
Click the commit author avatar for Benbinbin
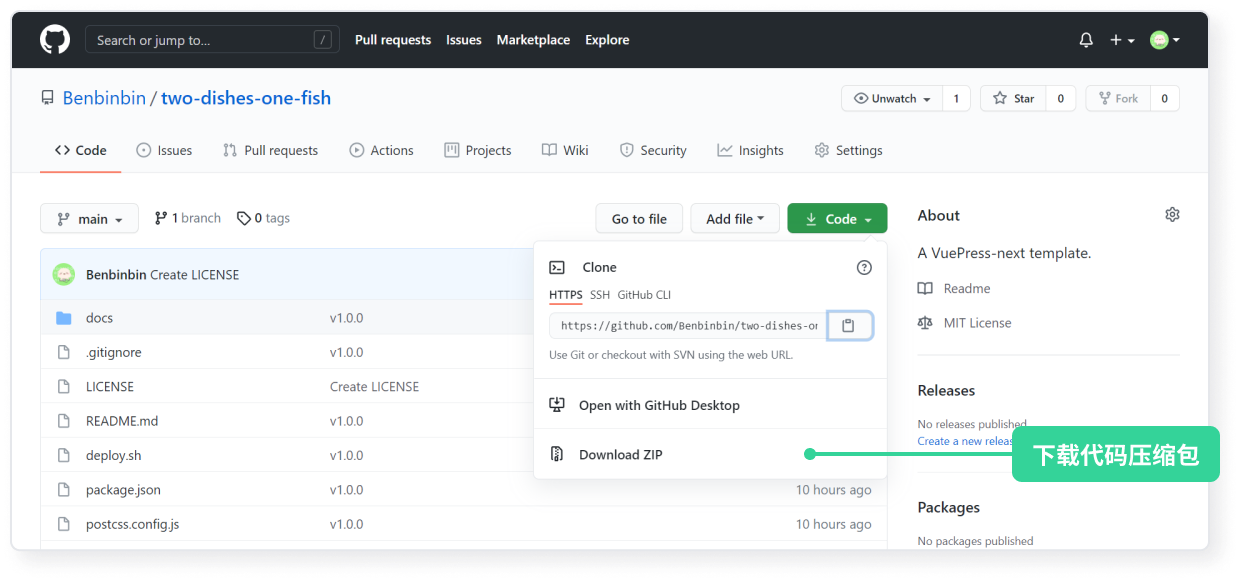(64, 274)
